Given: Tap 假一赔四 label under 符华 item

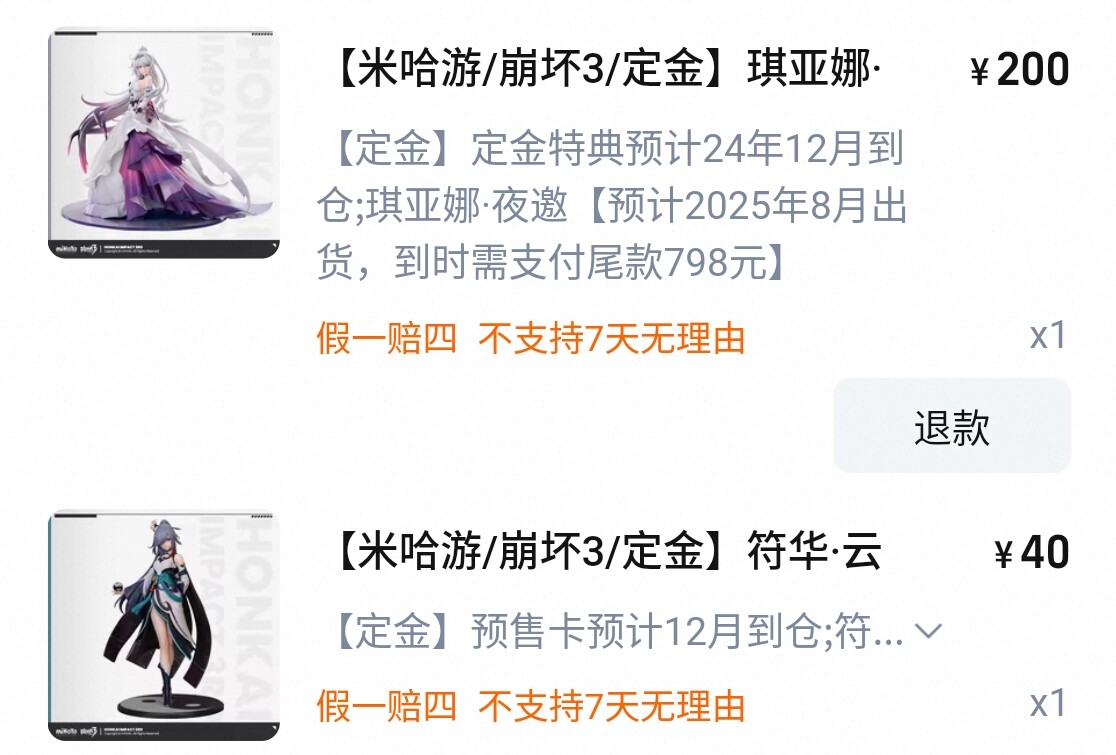Looking at the screenshot, I should click(x=386, y=707).
